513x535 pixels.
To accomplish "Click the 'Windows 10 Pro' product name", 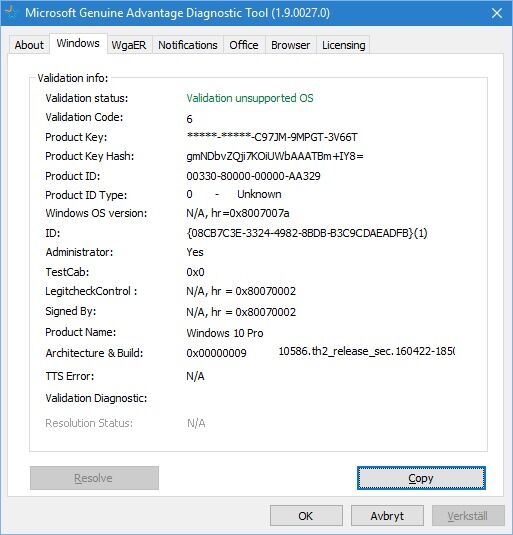I will point(225,333).
